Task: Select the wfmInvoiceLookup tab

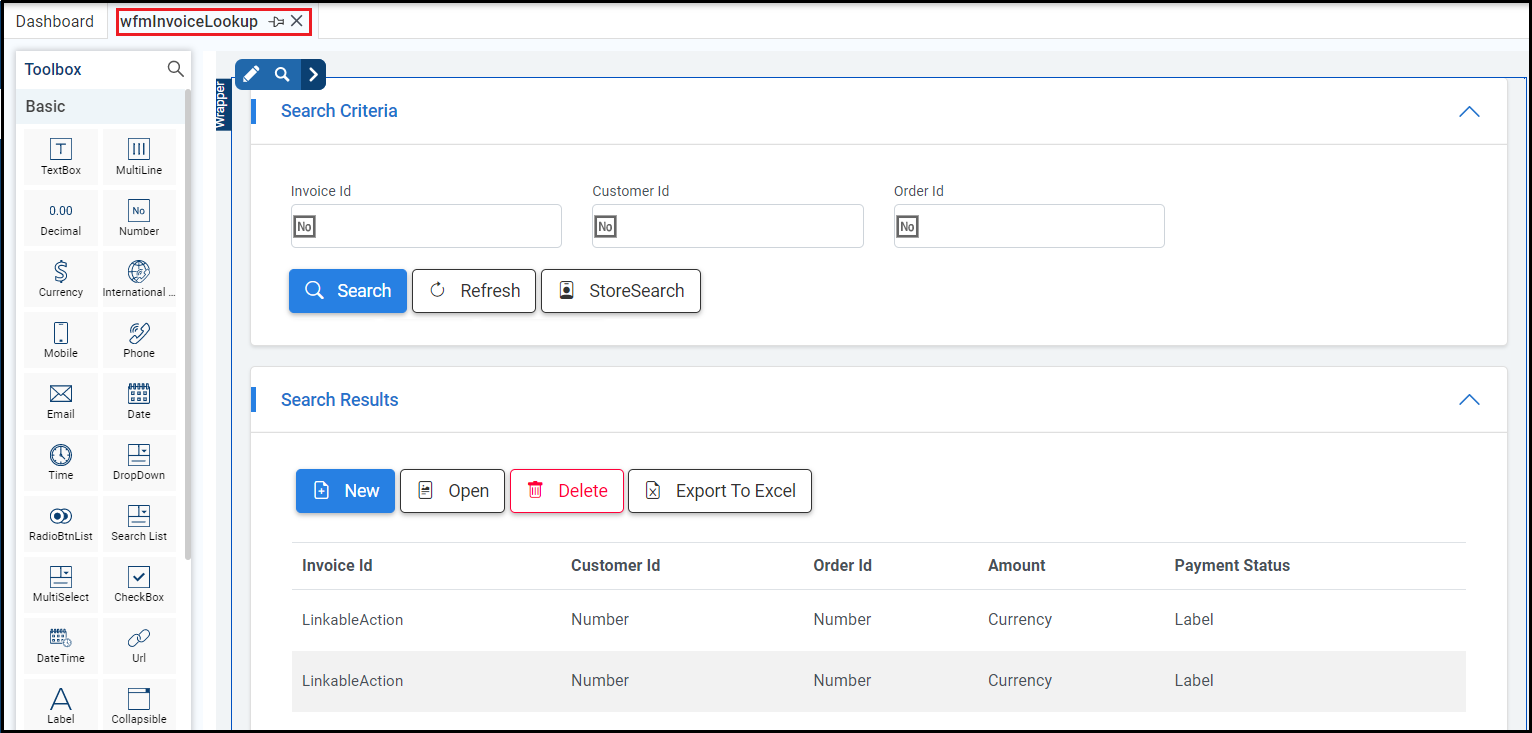Action: click(x=189, y=21)
